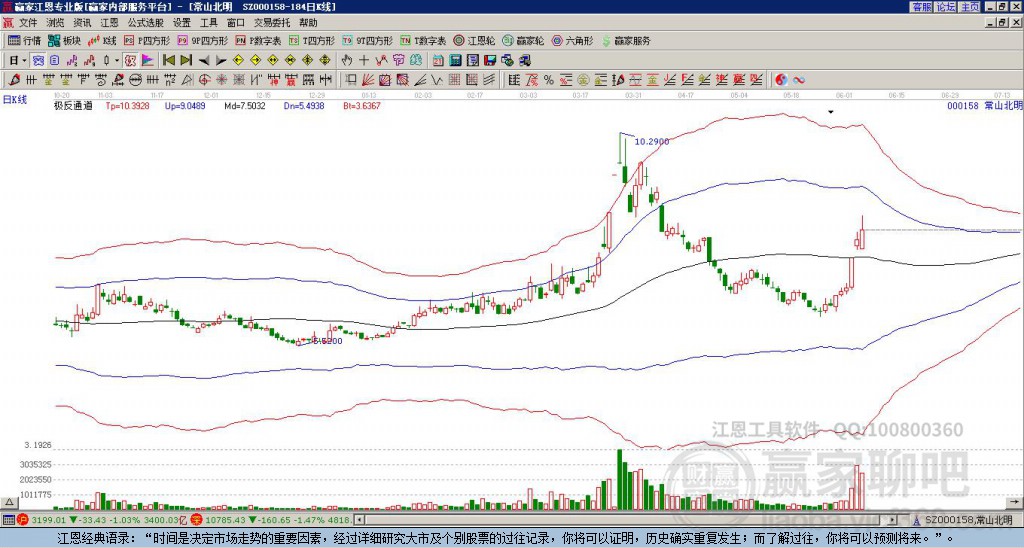Open the 交易委托 menu
This screenshot has width=1024, height=548.
(272, 23)
